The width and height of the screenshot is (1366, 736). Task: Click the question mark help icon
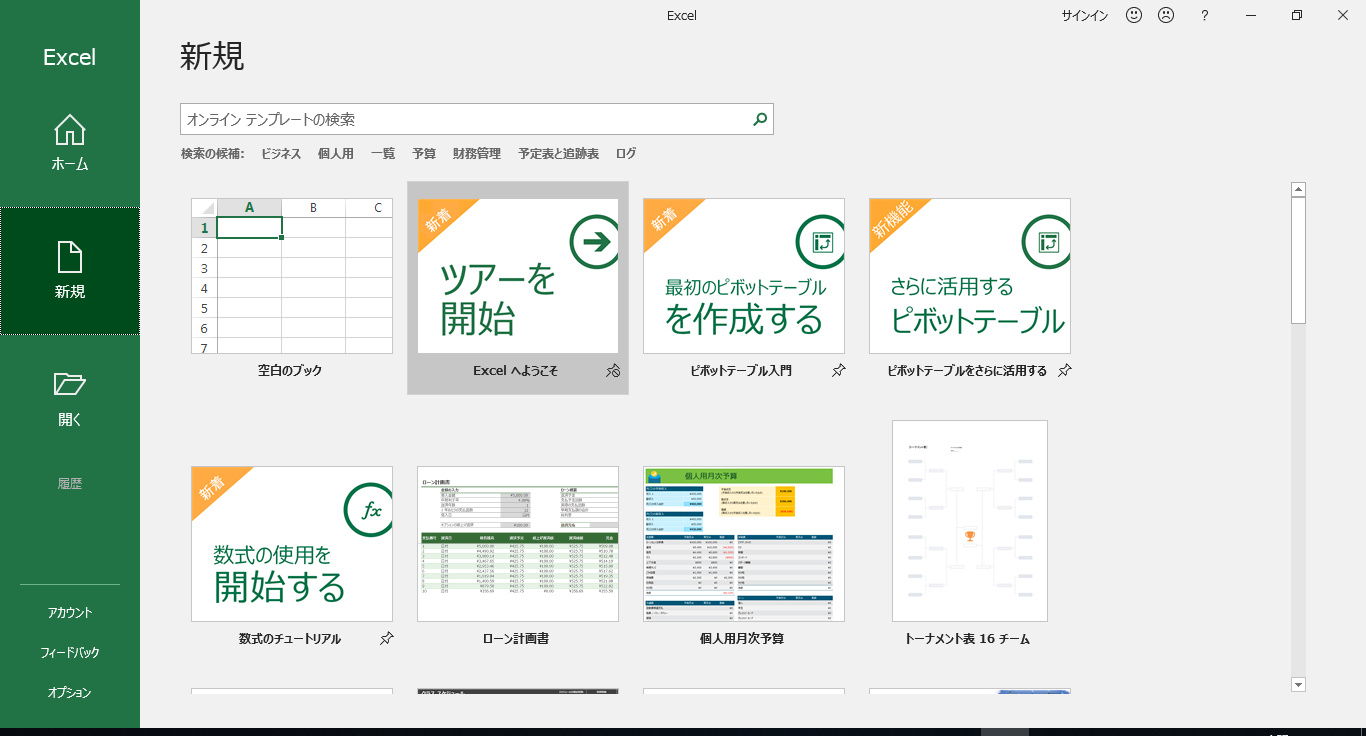[1204, 15]
